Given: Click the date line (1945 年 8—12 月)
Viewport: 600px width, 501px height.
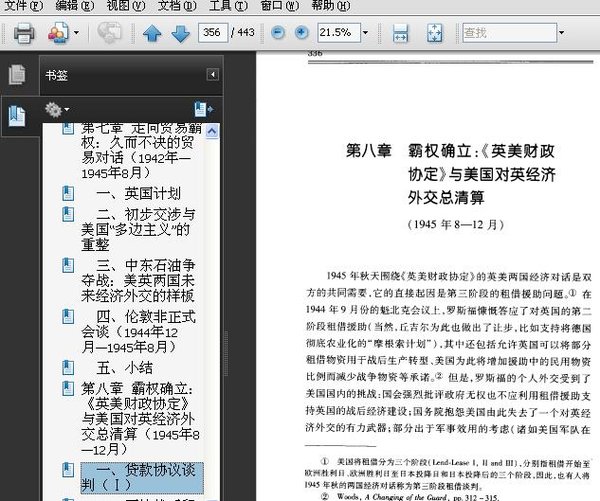Looking at the screenshot, I should click(x=455, y=224).
